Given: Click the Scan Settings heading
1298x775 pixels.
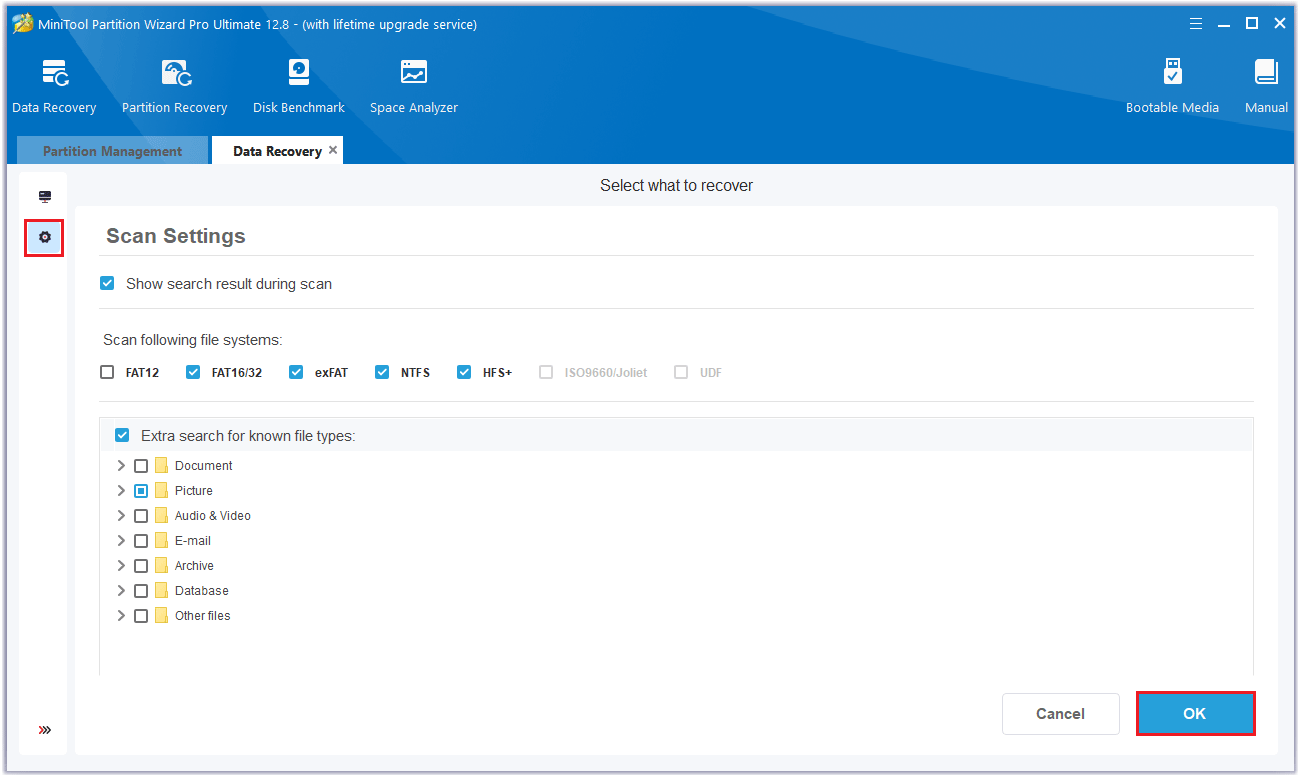Looking at the screenshot, I should [x=176, y=236].
